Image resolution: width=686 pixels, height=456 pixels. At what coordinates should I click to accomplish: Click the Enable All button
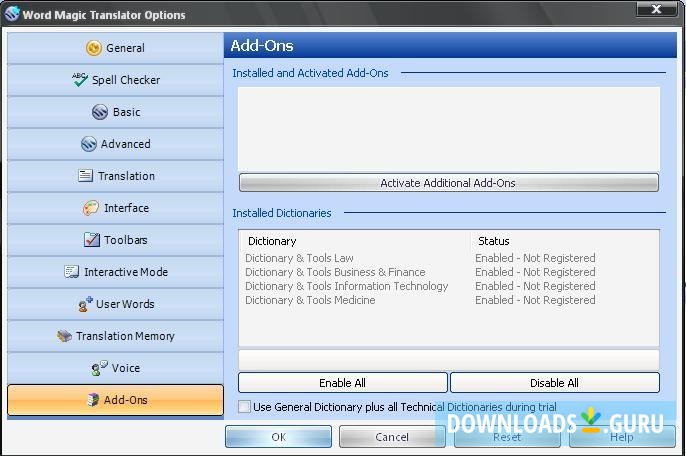[x=343, y=383]
